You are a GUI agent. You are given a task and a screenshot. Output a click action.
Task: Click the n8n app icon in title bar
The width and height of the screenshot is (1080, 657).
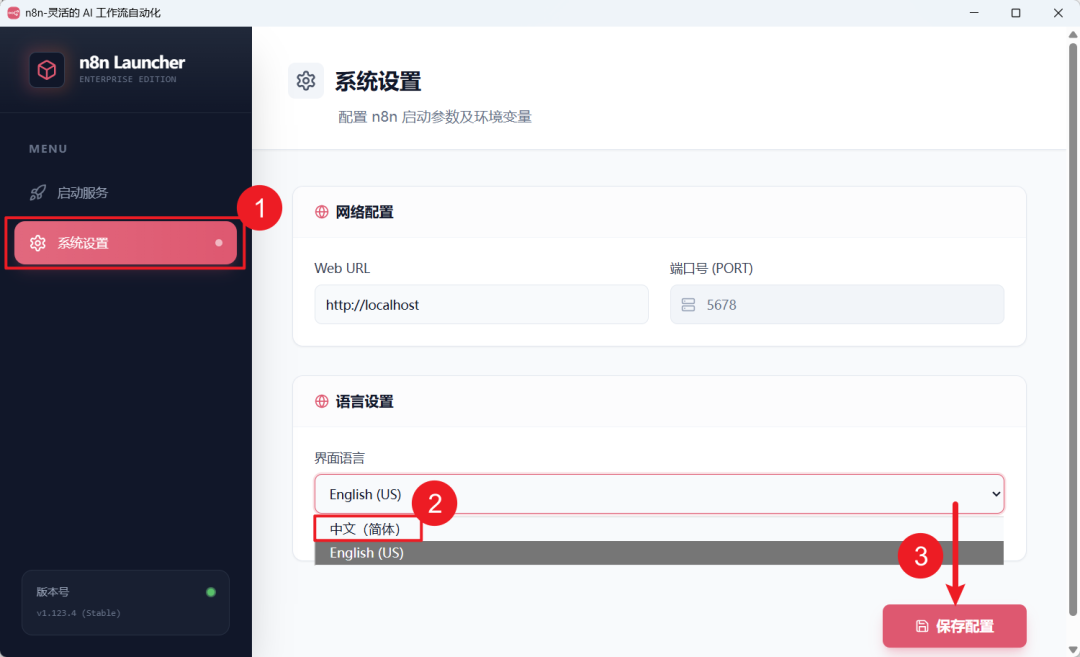(x=13, y=12)
